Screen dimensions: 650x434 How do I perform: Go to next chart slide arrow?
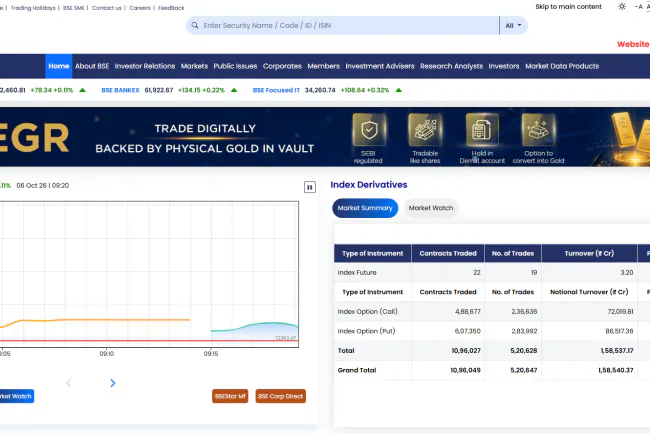[x=113, y=383]
